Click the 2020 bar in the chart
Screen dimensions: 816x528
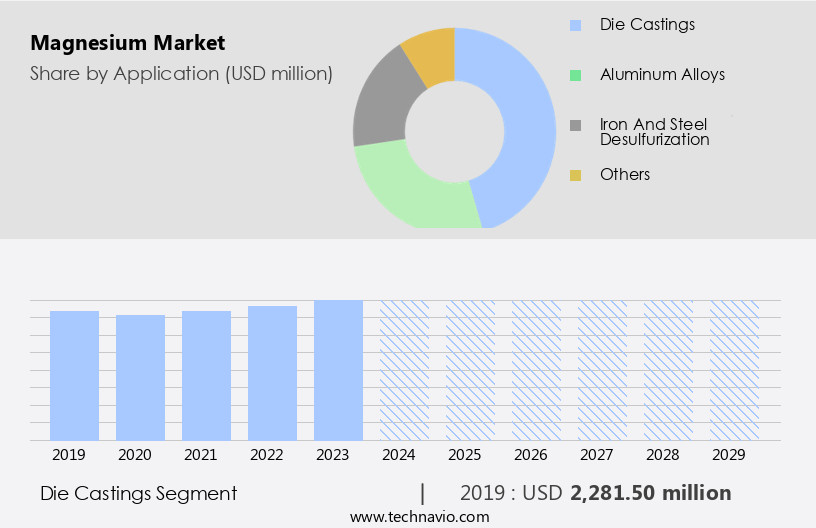[x=141, y=377]
